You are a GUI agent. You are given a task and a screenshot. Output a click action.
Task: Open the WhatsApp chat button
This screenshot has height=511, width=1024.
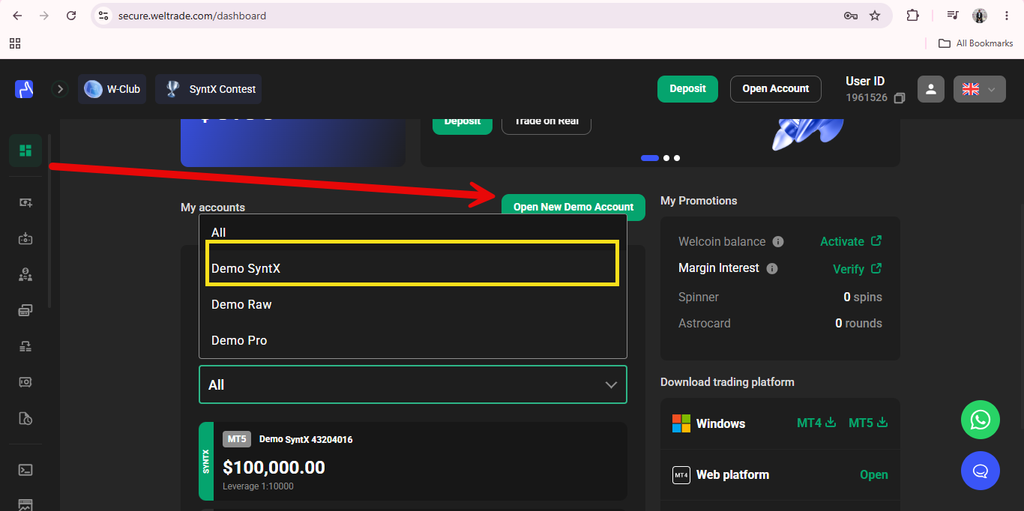click(980, 420)
